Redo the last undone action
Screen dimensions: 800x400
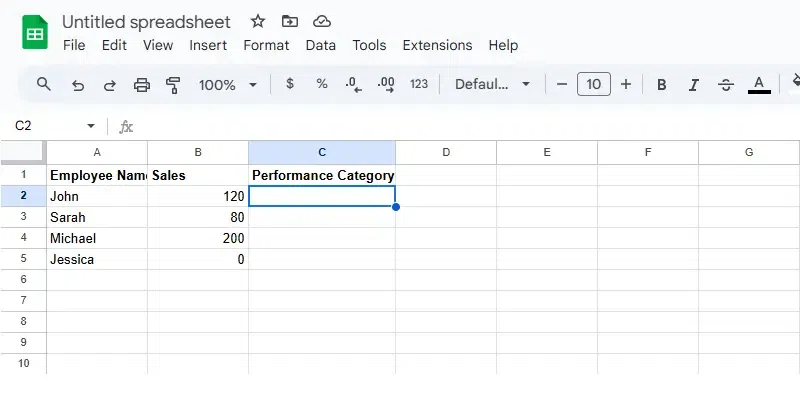[x=110, y=85]
